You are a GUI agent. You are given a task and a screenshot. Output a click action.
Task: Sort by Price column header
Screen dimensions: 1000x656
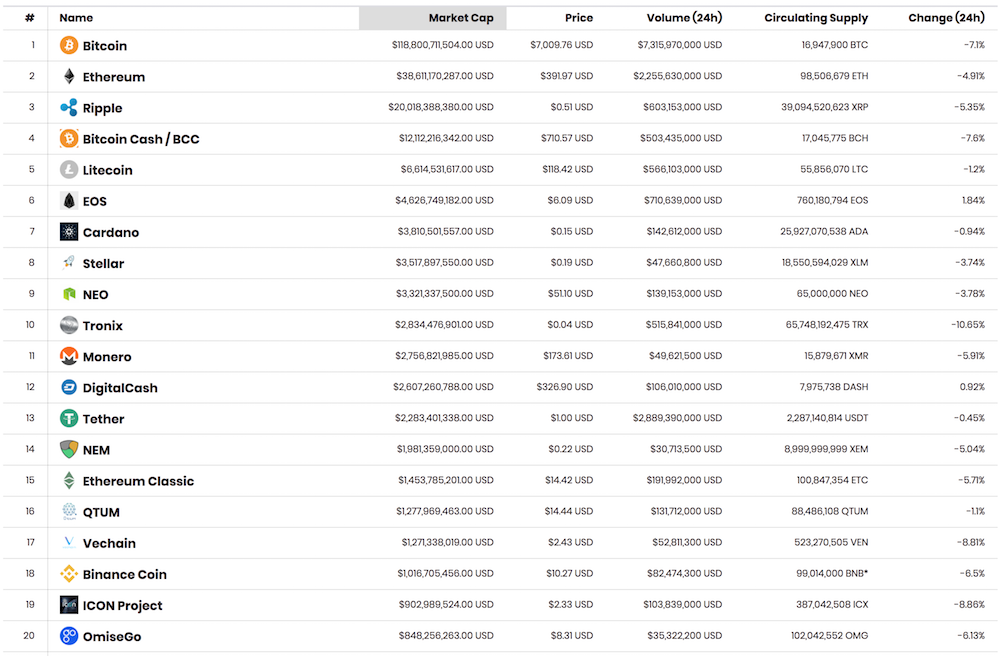click(578, 18)
